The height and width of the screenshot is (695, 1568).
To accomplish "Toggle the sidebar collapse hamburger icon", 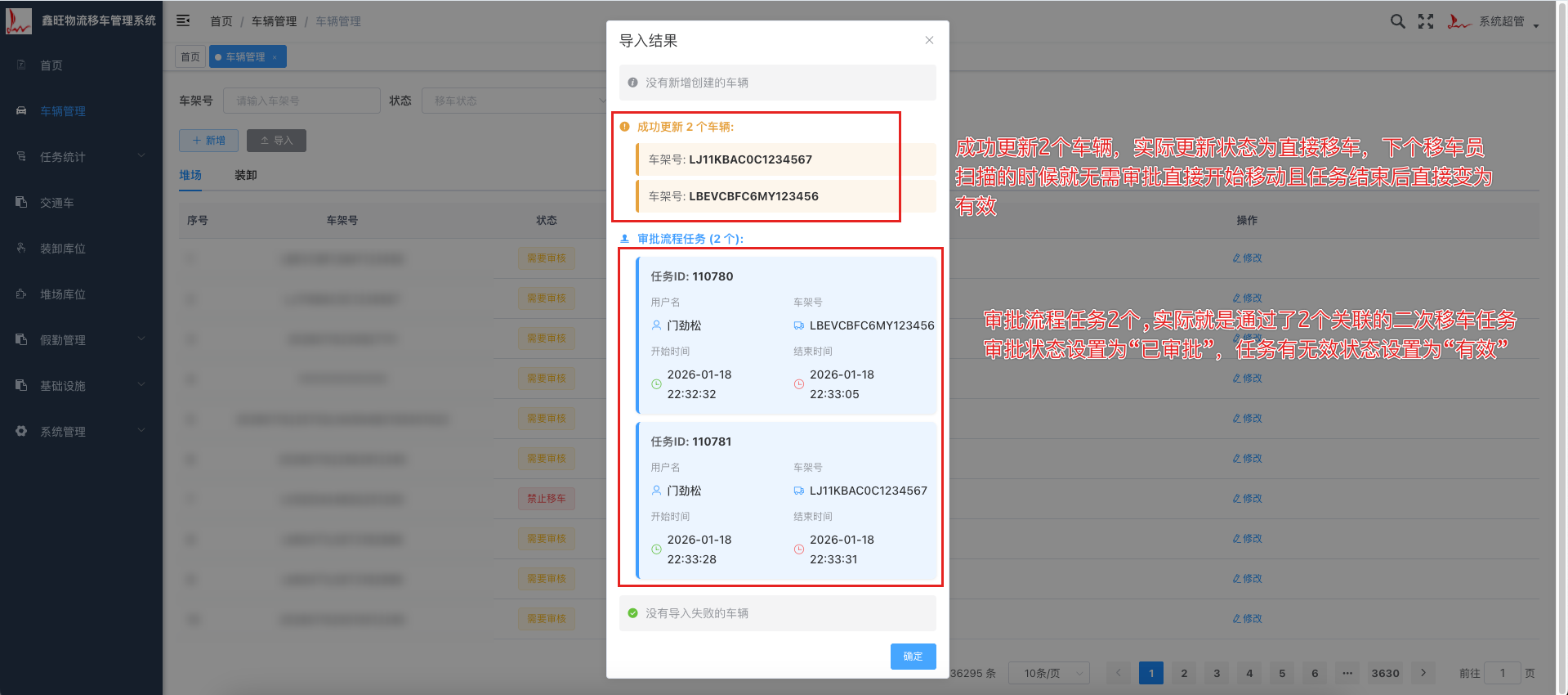I will tap(183, 20).
